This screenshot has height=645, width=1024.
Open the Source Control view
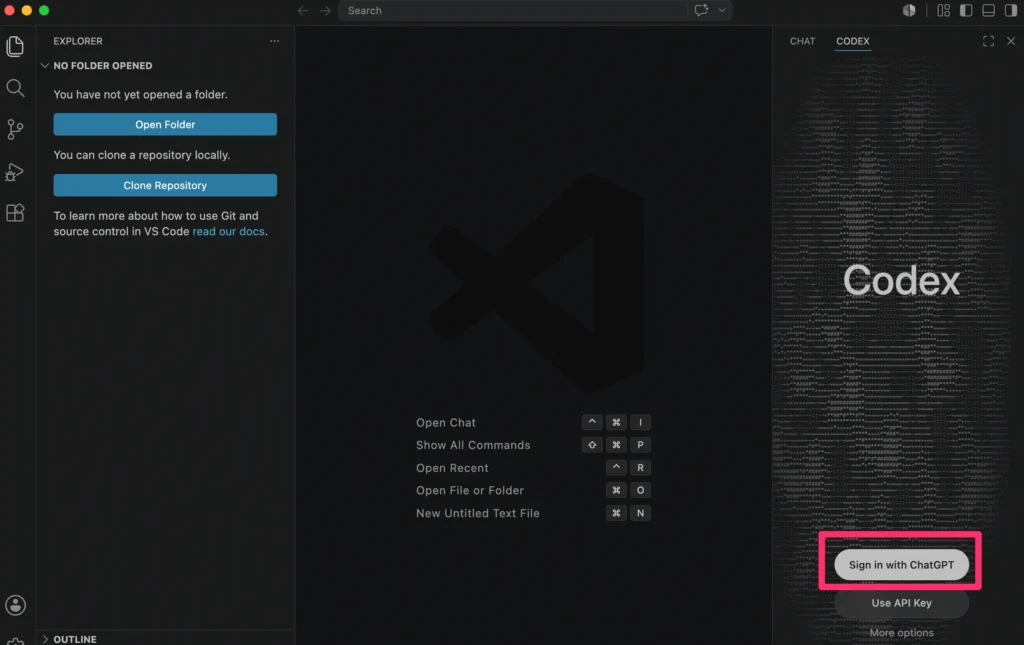pos(15,129)
